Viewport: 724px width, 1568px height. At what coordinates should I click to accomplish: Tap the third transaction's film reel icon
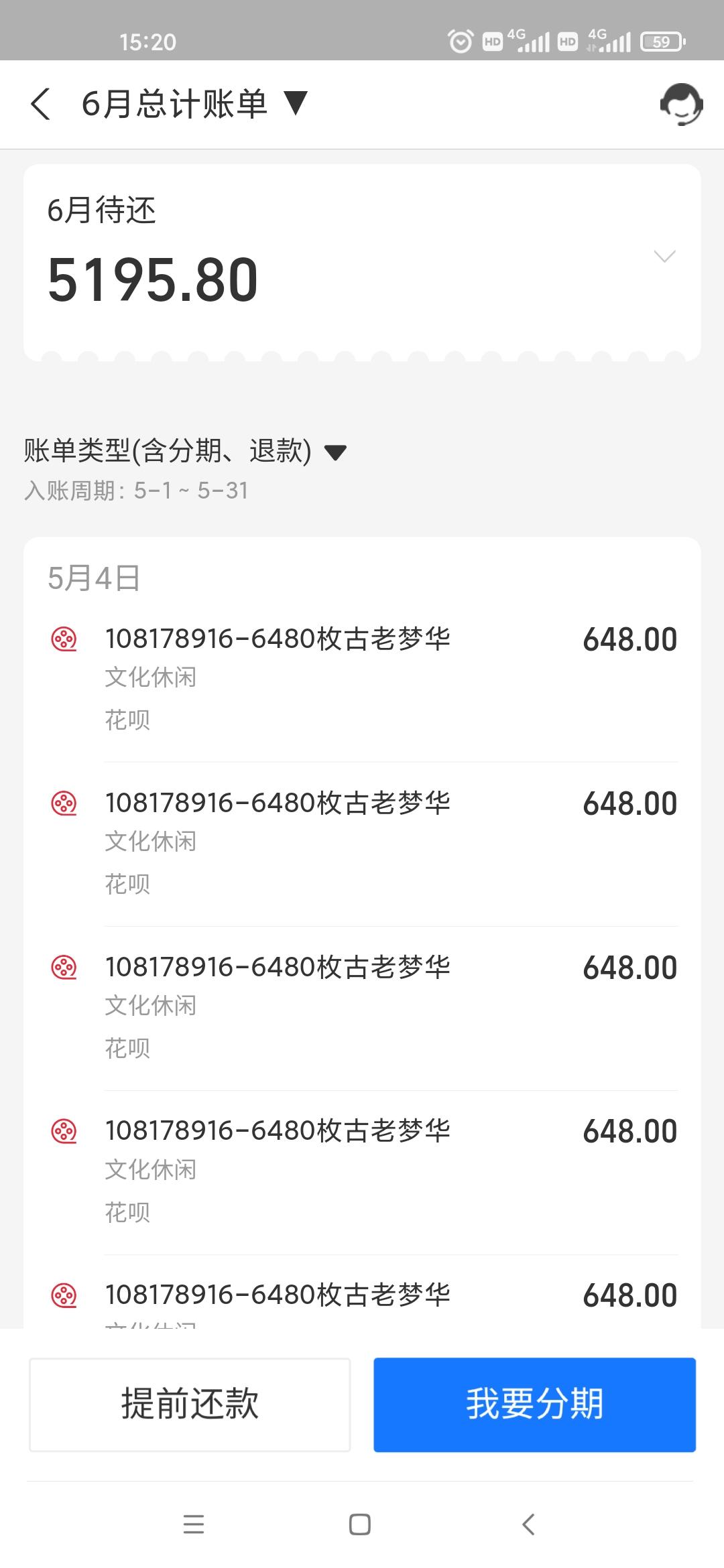64,967
